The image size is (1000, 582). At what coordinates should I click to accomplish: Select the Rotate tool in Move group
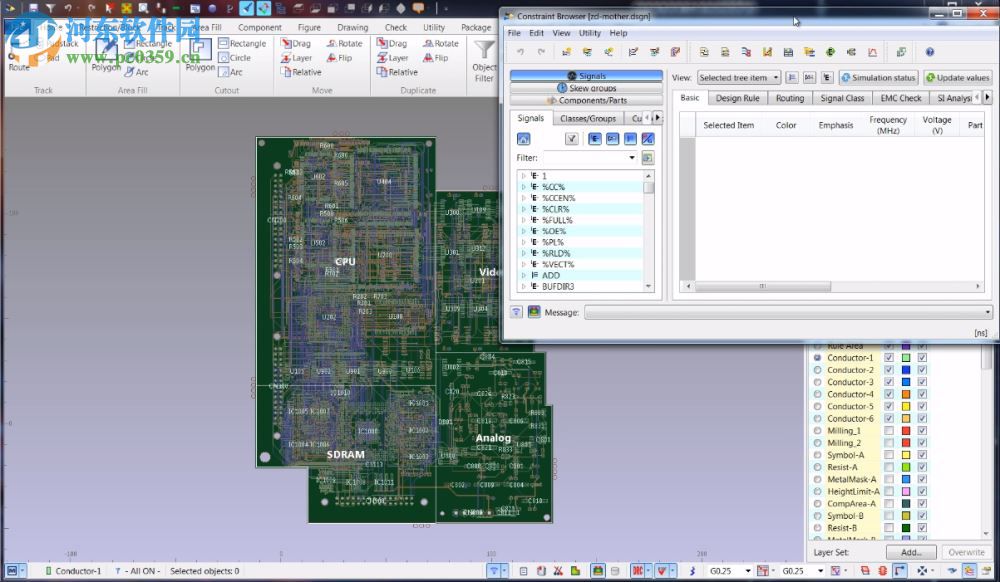(342, 43)
